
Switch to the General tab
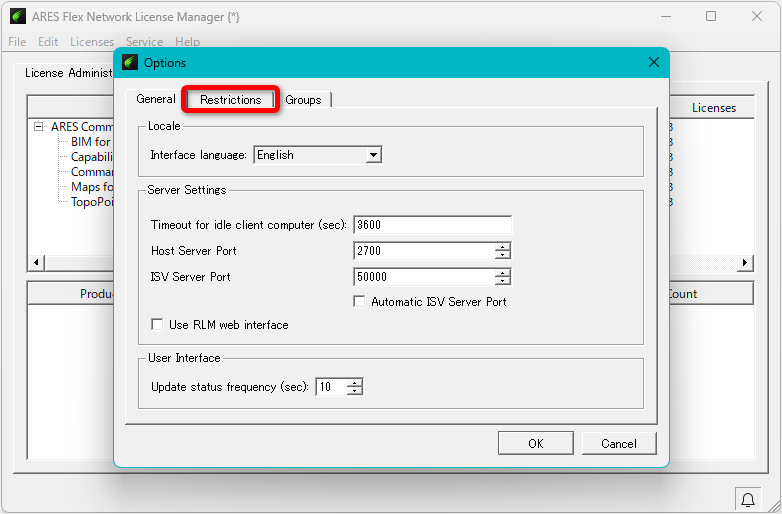[156, 99]
